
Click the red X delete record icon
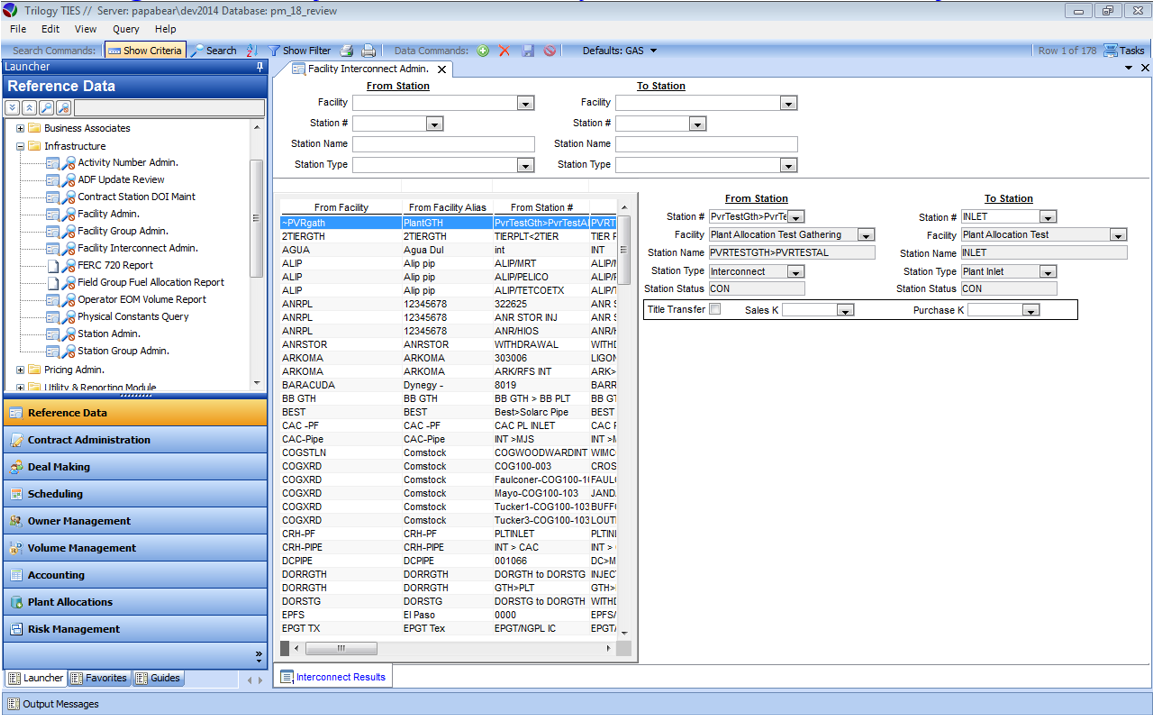tap(505, 50)
